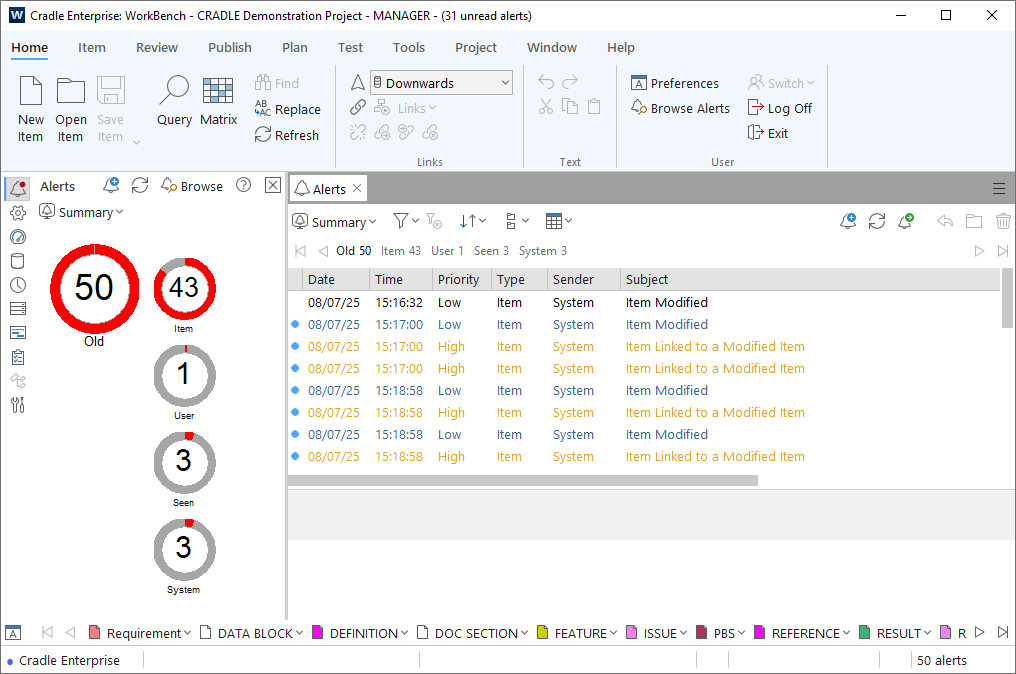Click the clock history sidebar icon
1016x674 pixels.
tap(18, 285)
